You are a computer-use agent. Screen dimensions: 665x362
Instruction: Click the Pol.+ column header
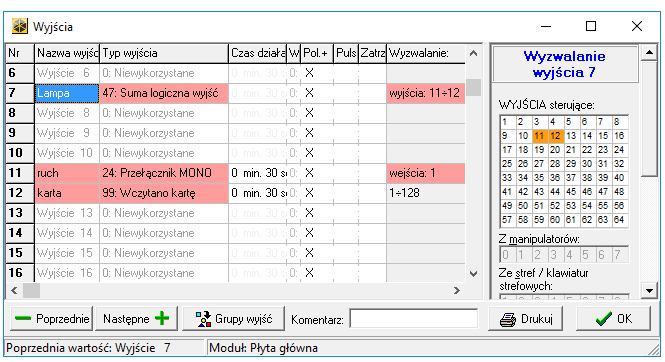pyautogui.click(x=317, y=53)
